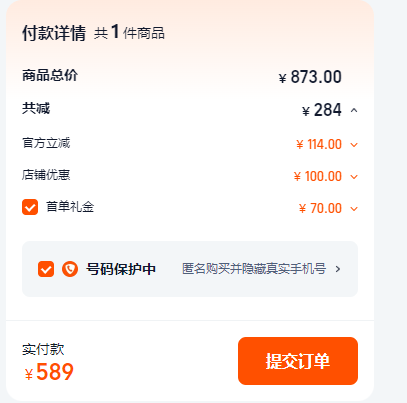Viewport: 407px width, 403px height.
Task: Expand the 官方立减 chevron
Action: pyautogui.click(x=354, y=145)
